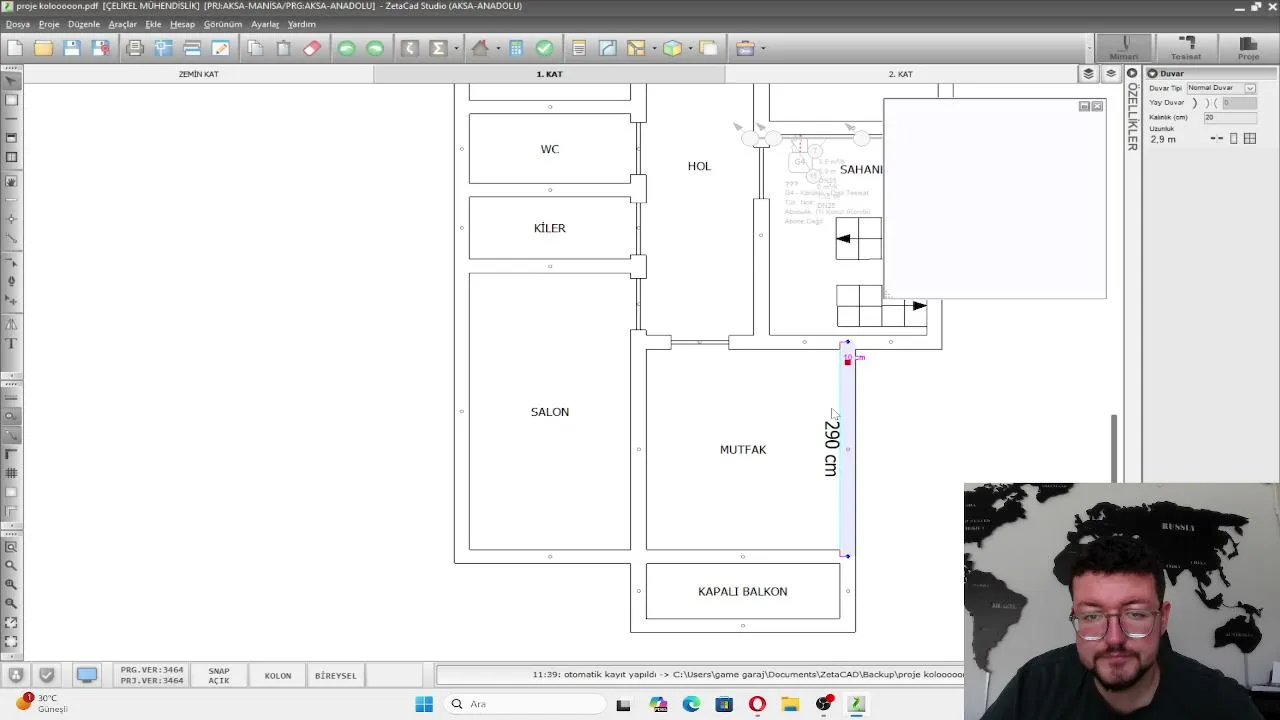The width and height of the screenshot is (1280, 720).
Task: Switch to Mimari mode button
Action: pyautogui.click(x=1124, y=48)
